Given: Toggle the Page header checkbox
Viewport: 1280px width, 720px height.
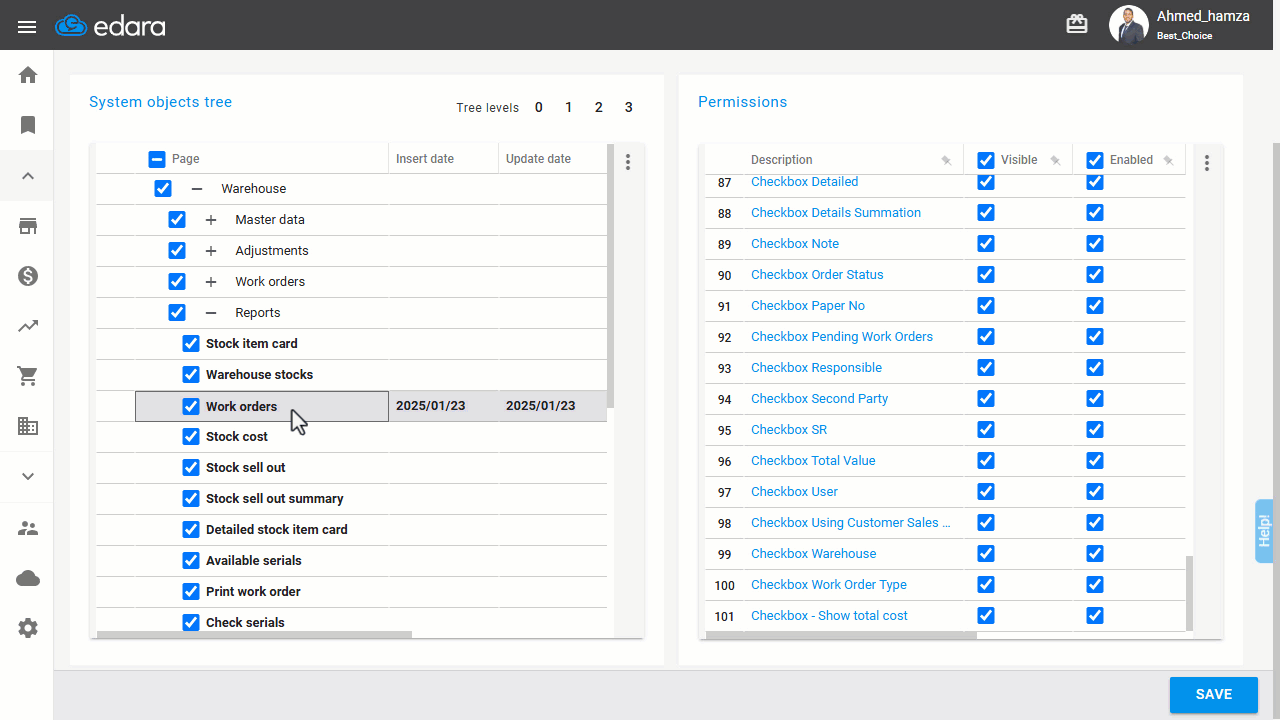Looking at the screenshot, I should coord(157,159).
